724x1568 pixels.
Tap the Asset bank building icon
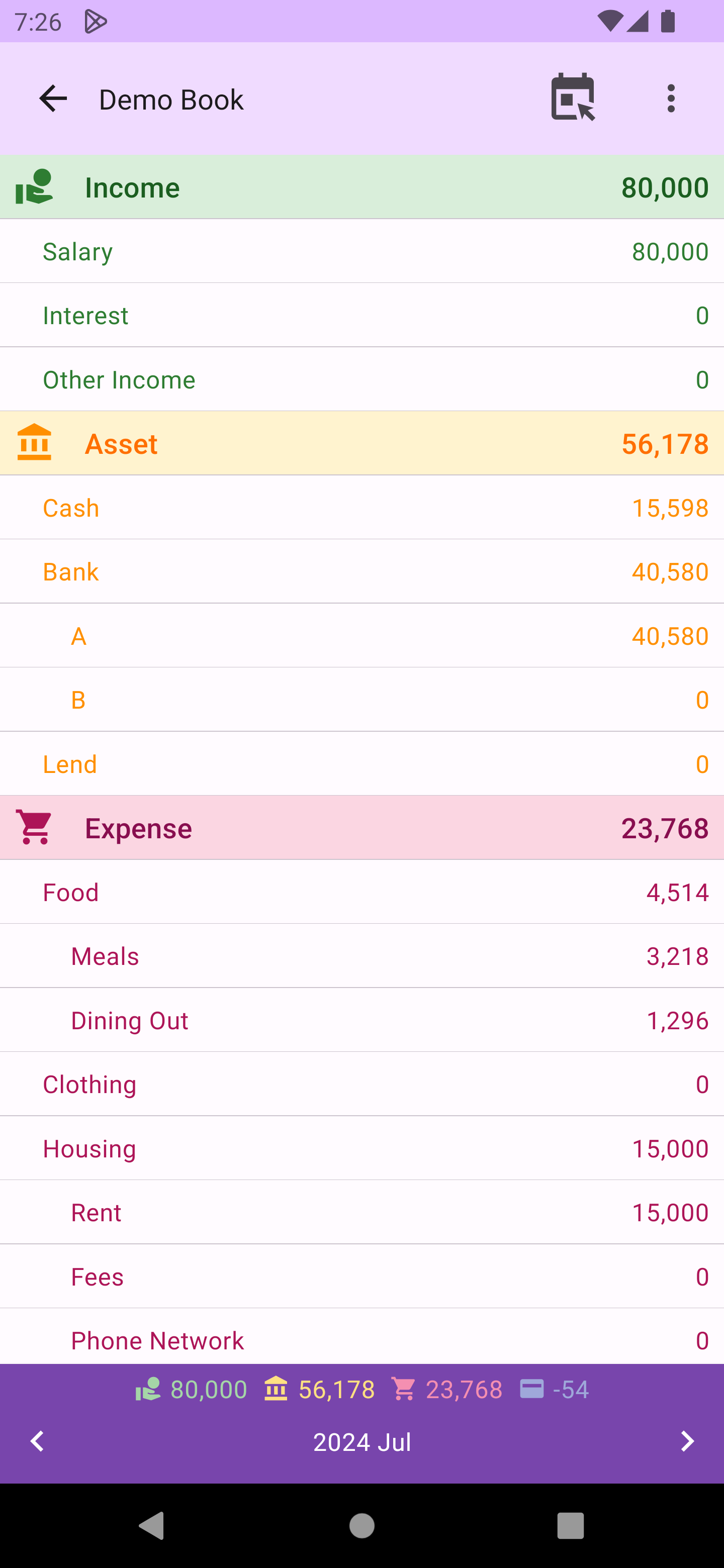34,443
